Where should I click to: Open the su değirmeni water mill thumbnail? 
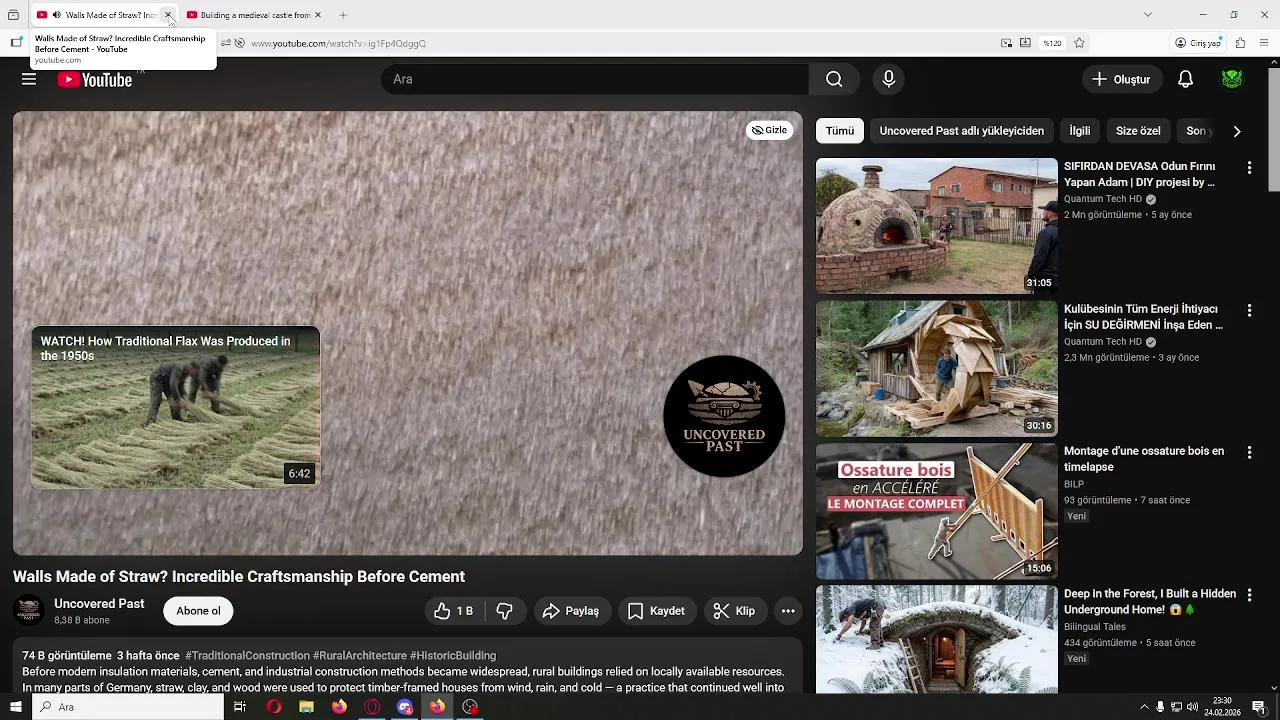pyautogui.click(x=936, y=368)
